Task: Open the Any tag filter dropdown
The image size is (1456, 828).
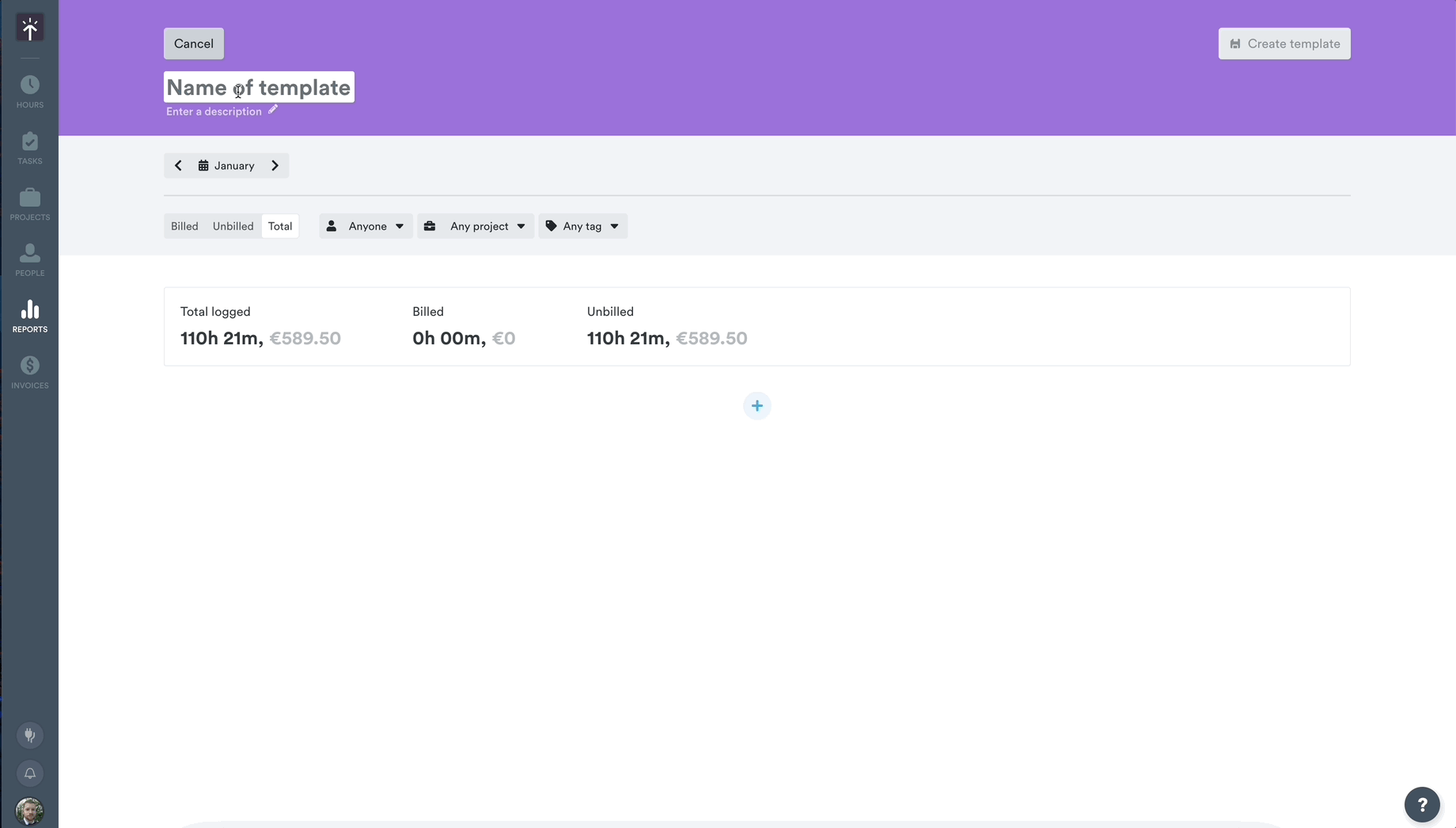Action: 582,226
